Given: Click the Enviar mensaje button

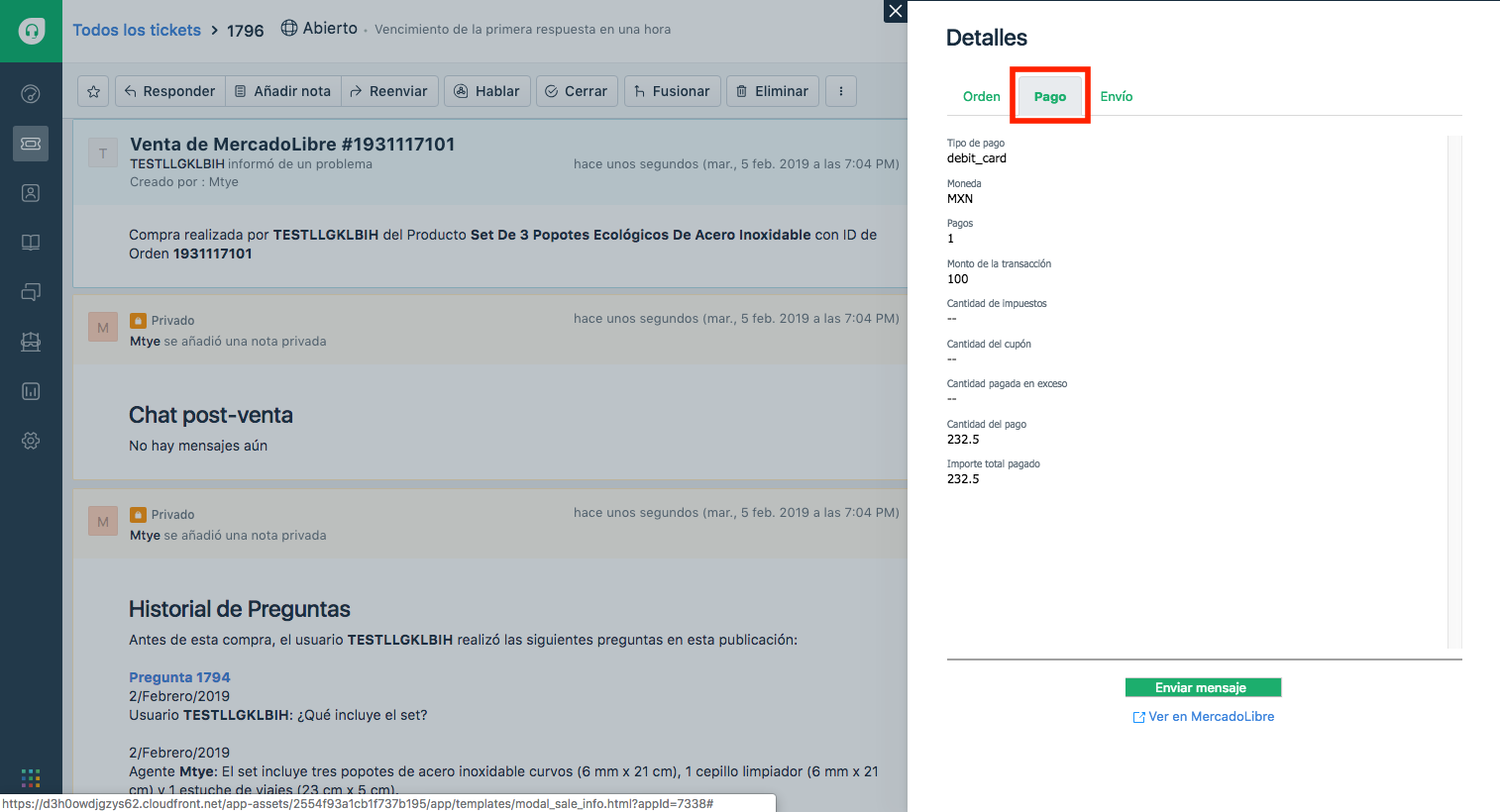Looking at the screenshot, I should tap(1203, 687).
